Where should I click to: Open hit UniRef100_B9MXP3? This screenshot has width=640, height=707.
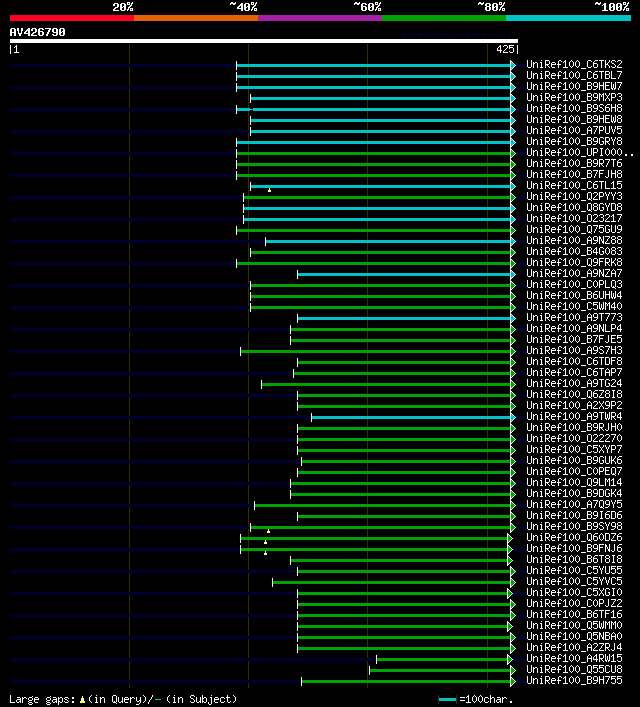[574, 97]
